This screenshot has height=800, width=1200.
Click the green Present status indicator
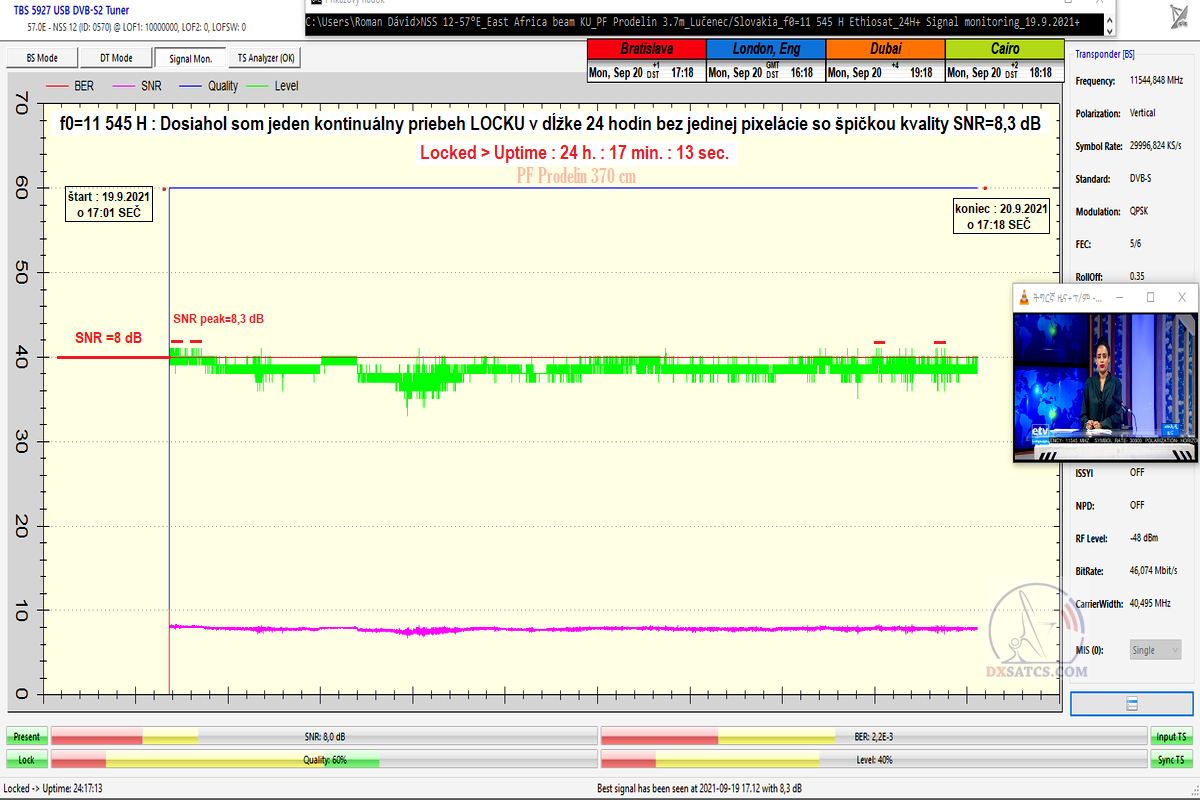click(27, 737)
